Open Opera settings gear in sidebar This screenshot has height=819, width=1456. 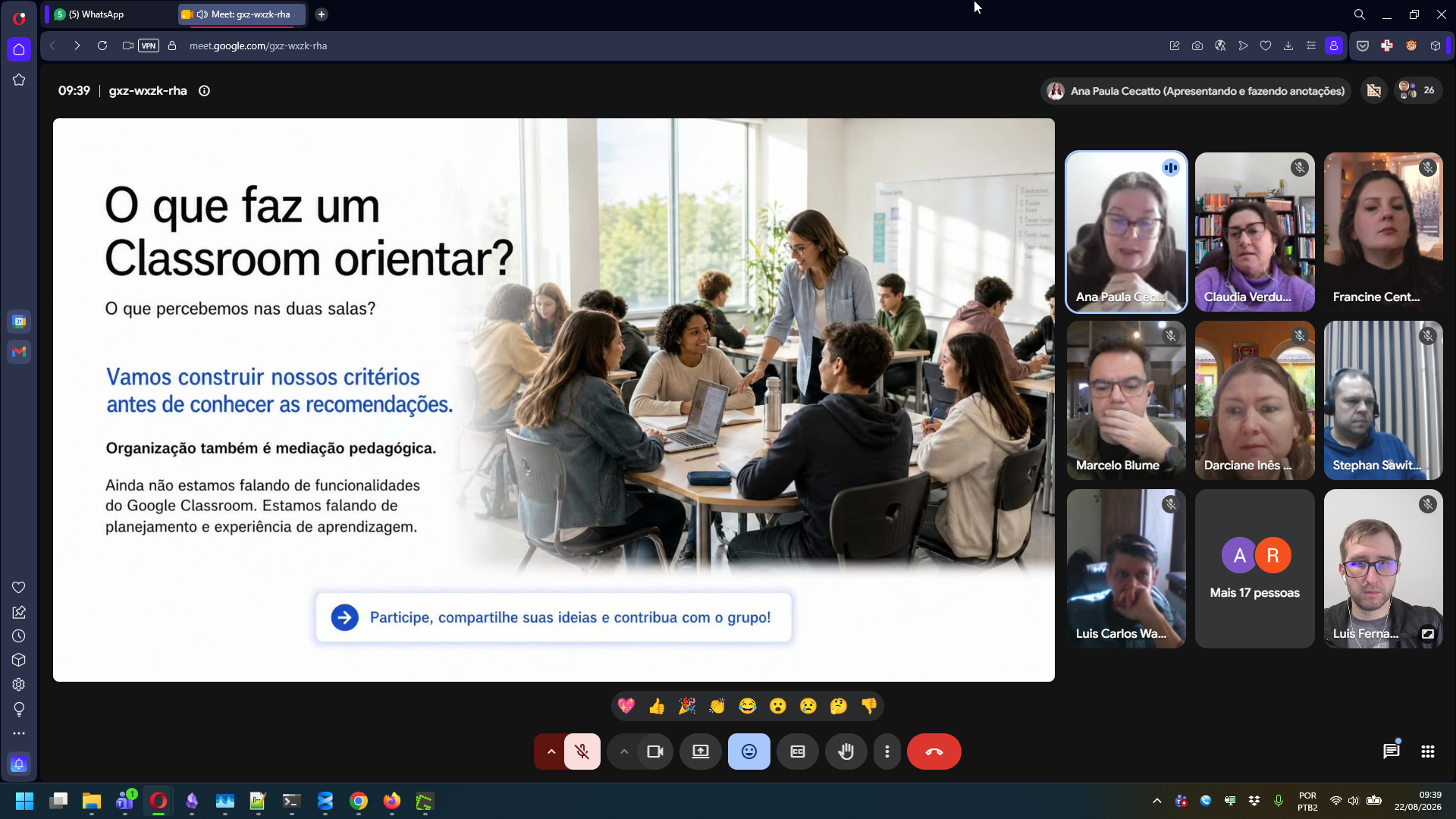pos(19,685)
